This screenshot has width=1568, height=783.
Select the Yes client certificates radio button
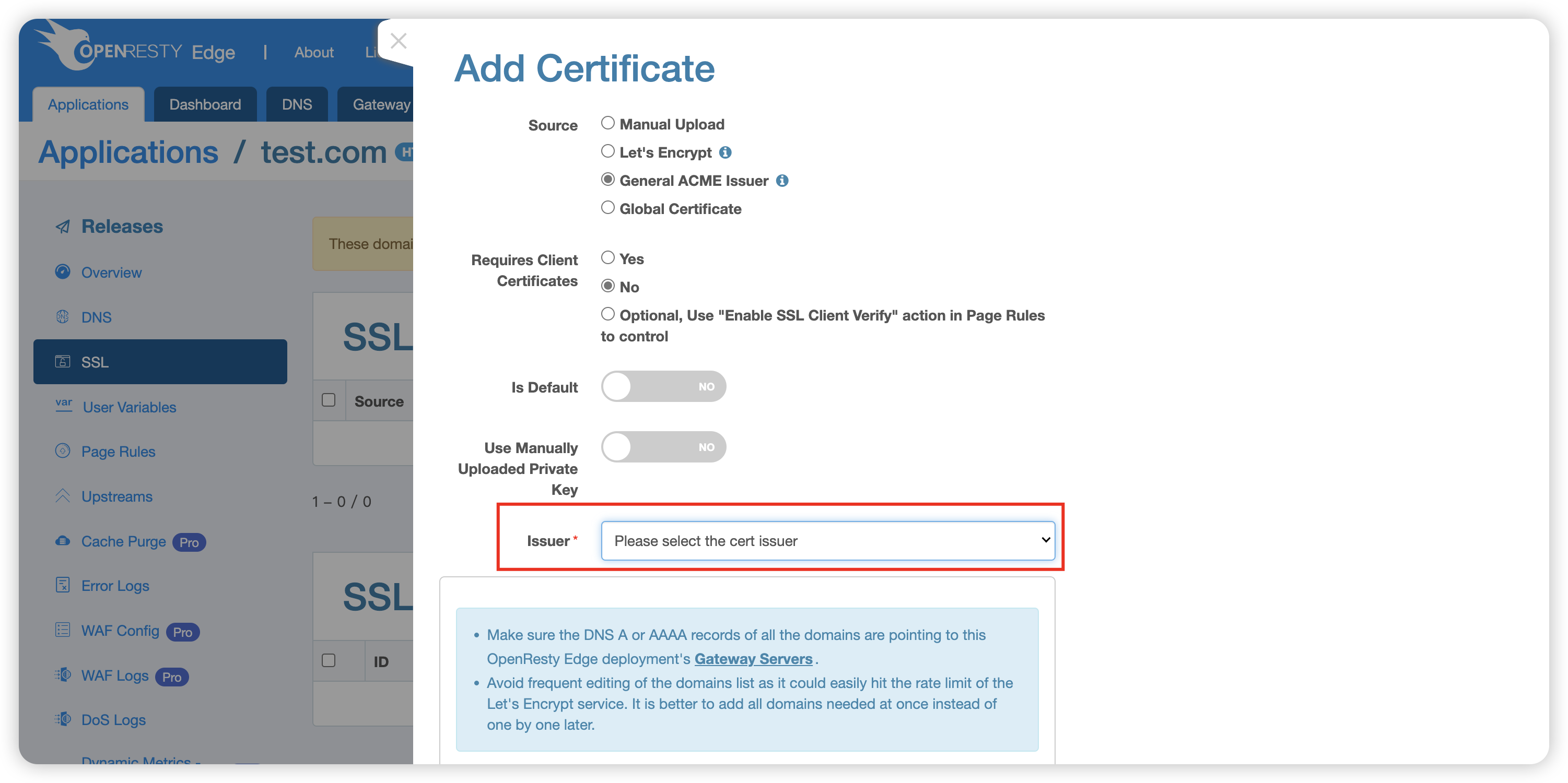tap(607, 258)
